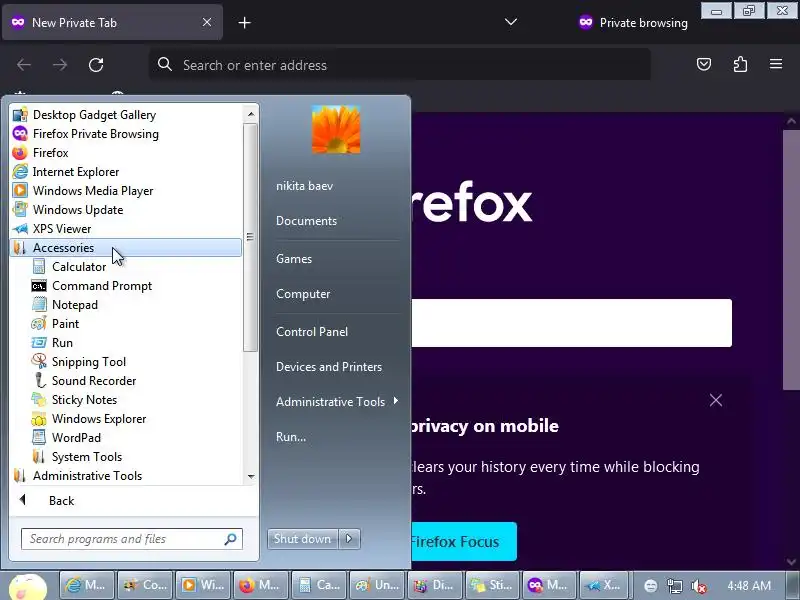Open Run... in the right pane

pos(291,437)
